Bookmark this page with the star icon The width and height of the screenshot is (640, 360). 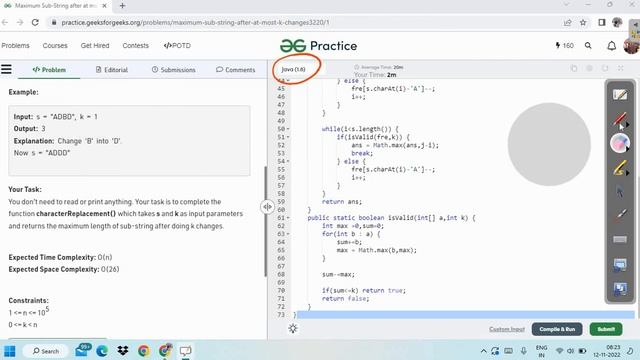tap(583, 22)
